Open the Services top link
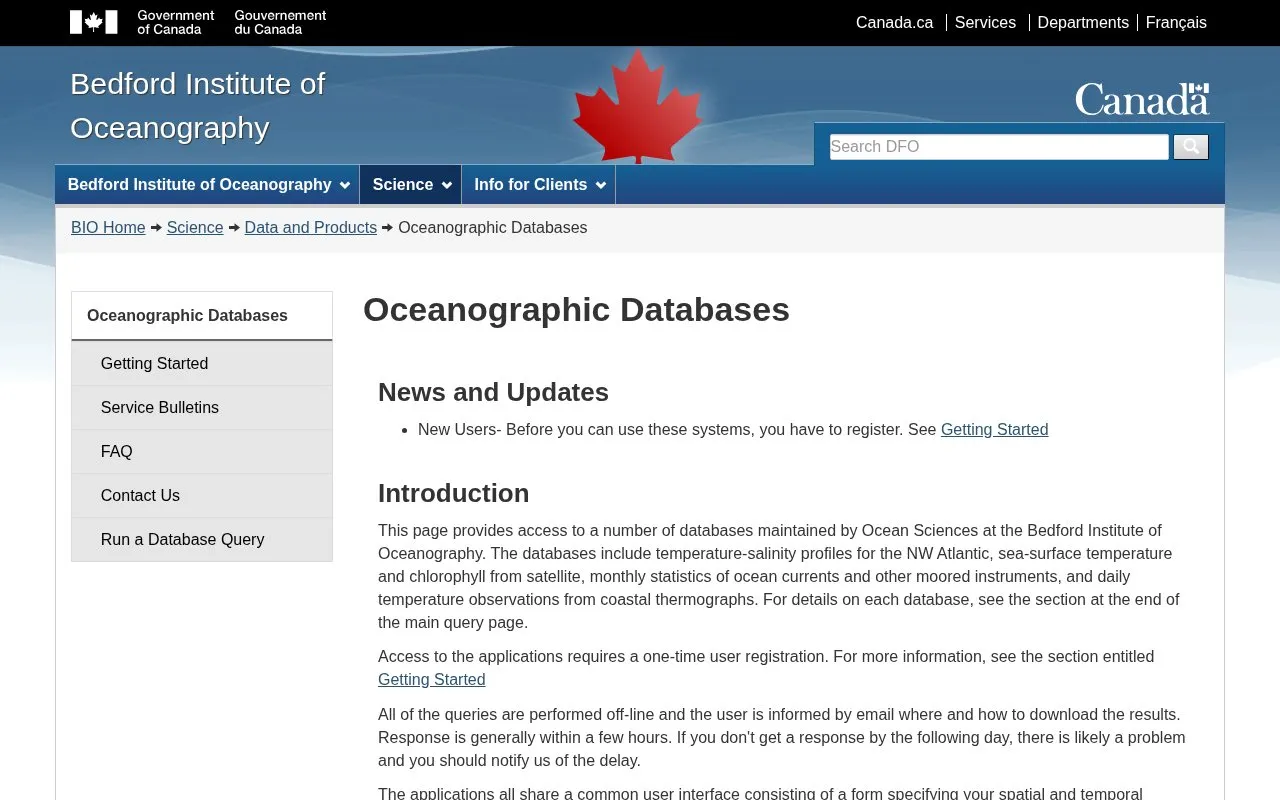 click(985, 22)
